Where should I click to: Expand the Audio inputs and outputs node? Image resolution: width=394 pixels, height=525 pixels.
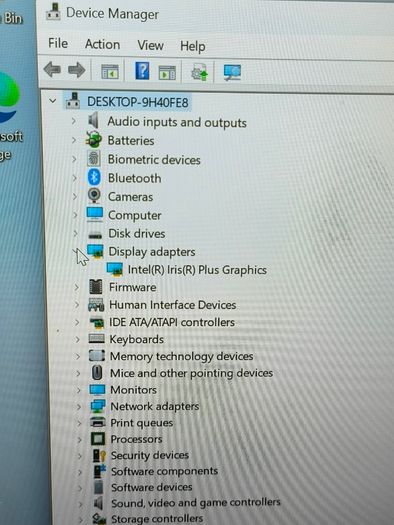(74, 121)
